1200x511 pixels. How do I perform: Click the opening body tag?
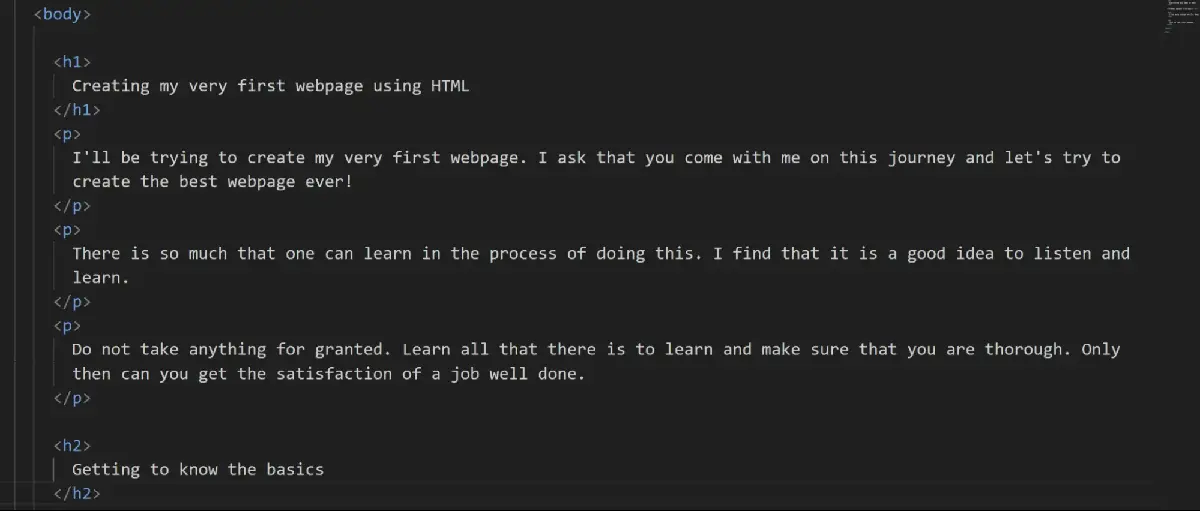click(62, 14)
